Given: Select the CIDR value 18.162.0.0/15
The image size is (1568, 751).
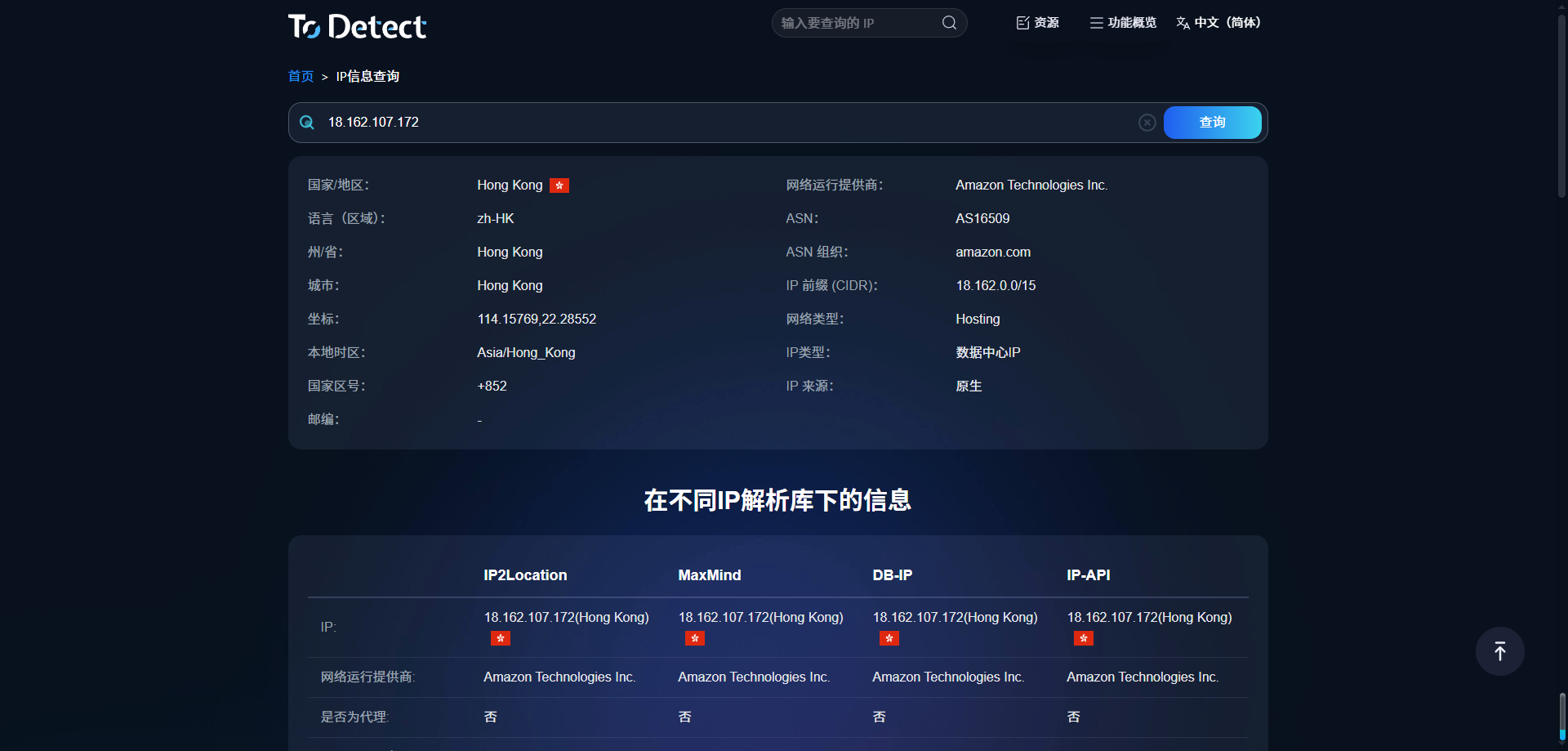Looking at the screenshot, I should coord(996,285).
